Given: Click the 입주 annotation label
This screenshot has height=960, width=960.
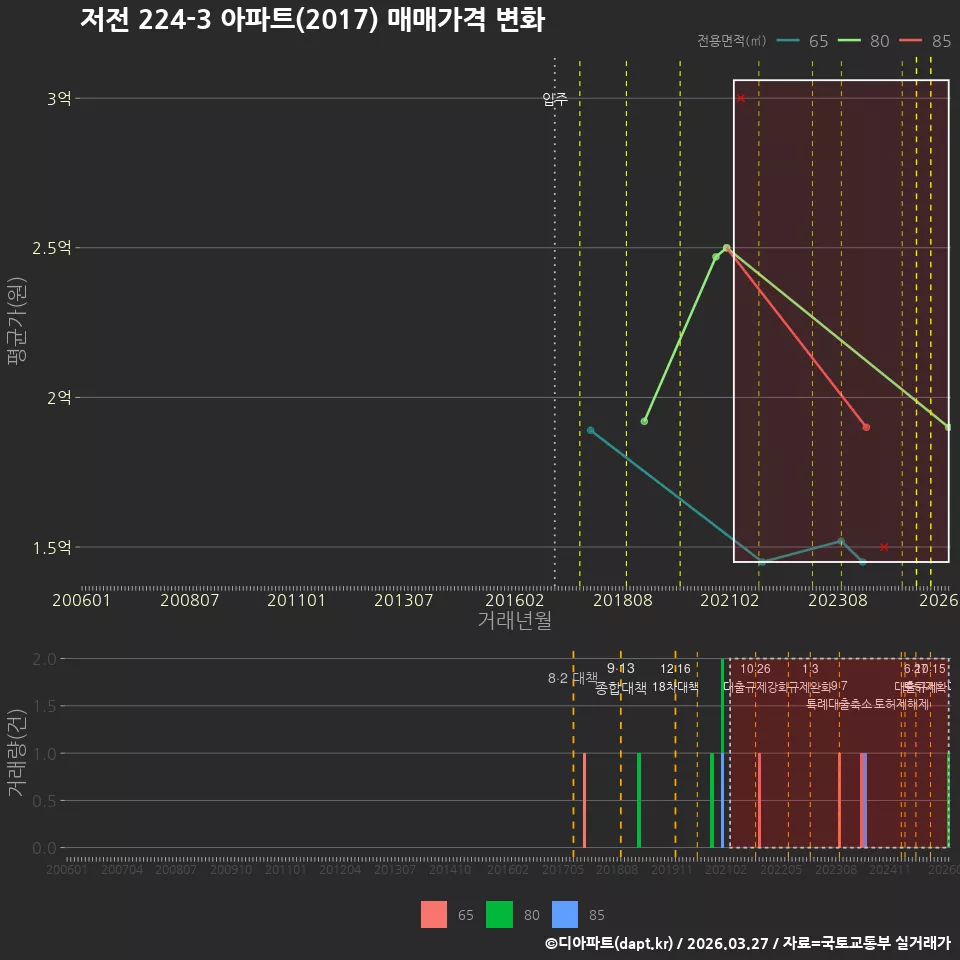Looking at the screenshot, I should coord(555,99).
